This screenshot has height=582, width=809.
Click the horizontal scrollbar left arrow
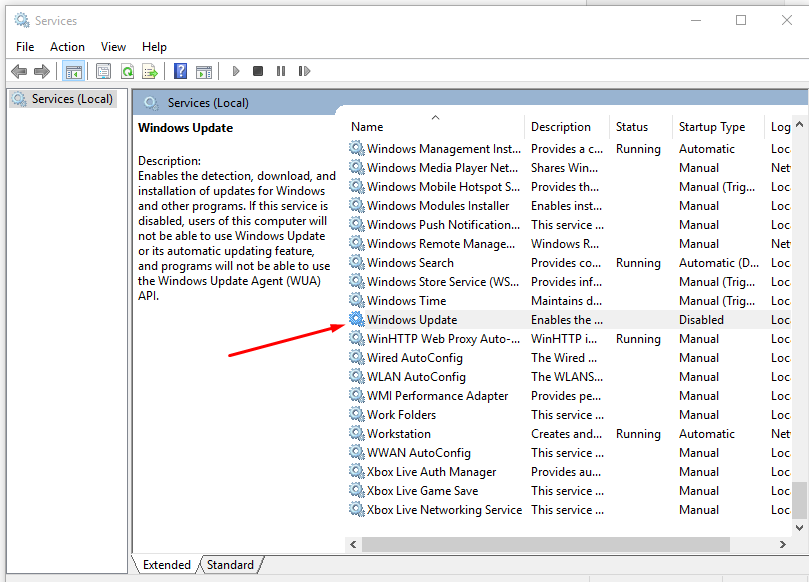pos(353,544)
